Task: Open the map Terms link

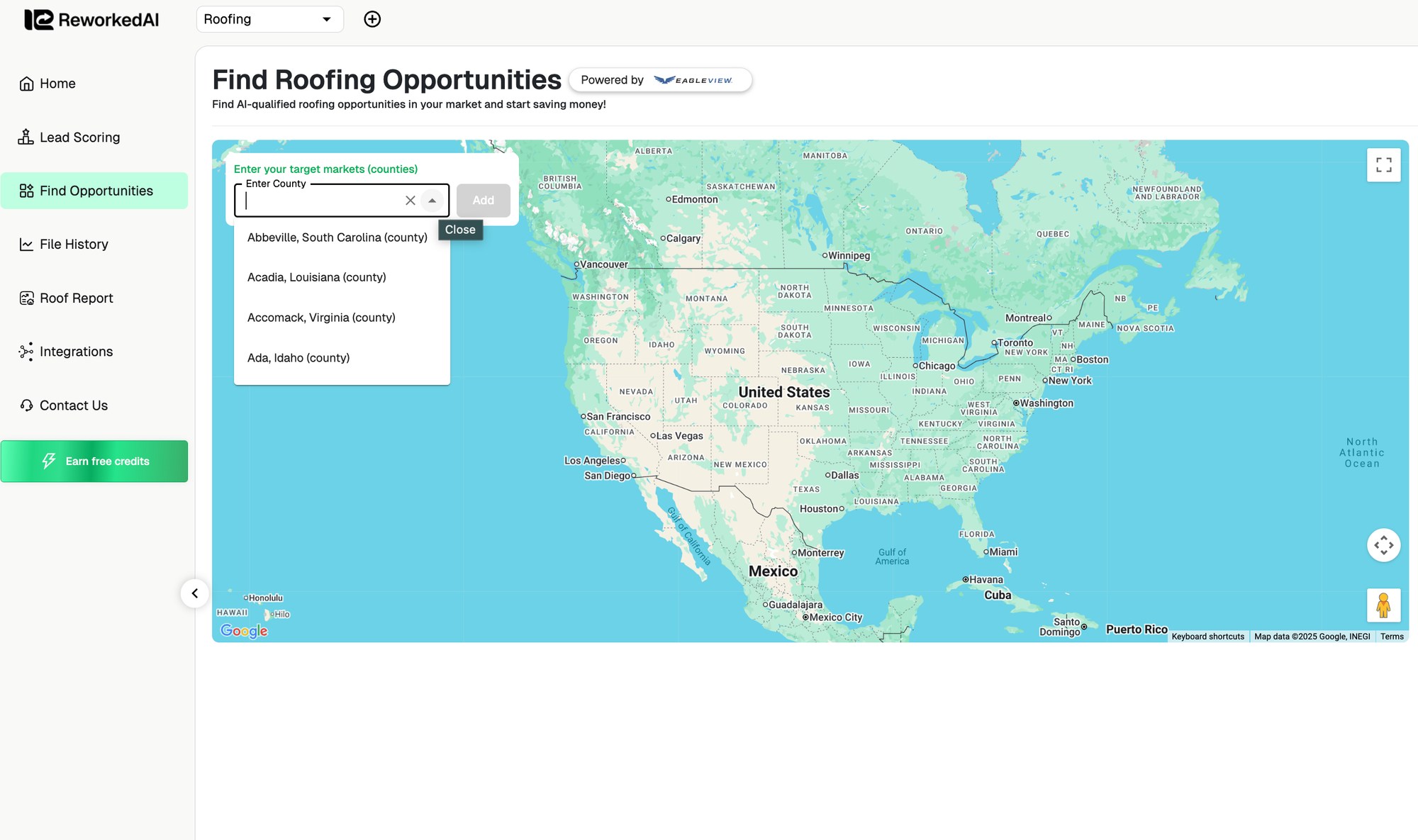Action: (x=1392, y=637)
